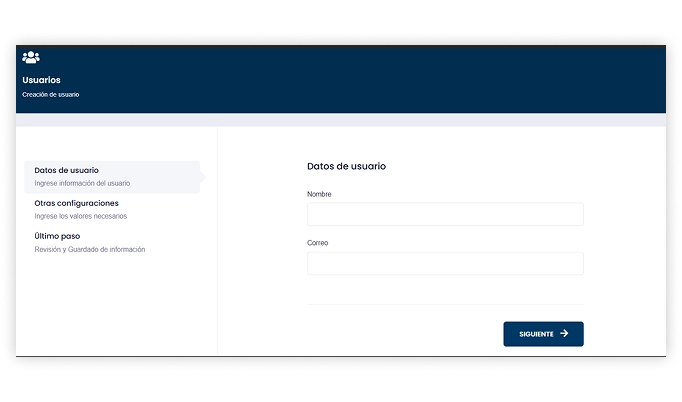
Task: Focus the Correo input field
Action: 445,263
